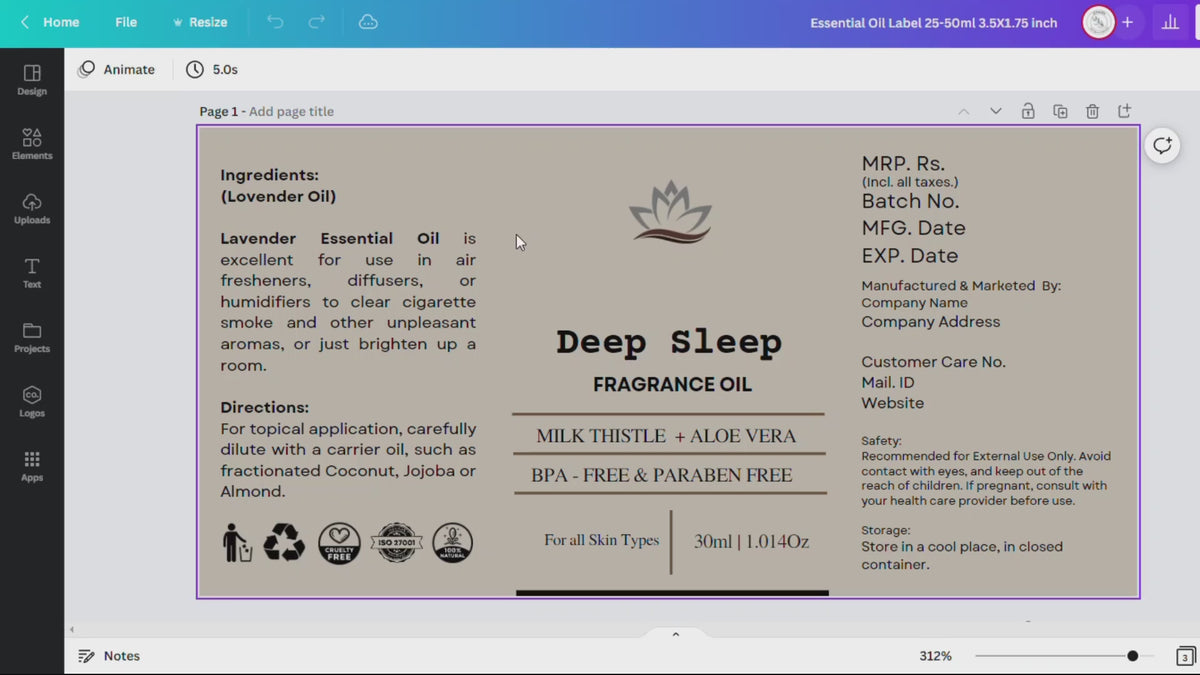Click the cloud save status icon
This screenshot has width=1200, height=675.
368,22
